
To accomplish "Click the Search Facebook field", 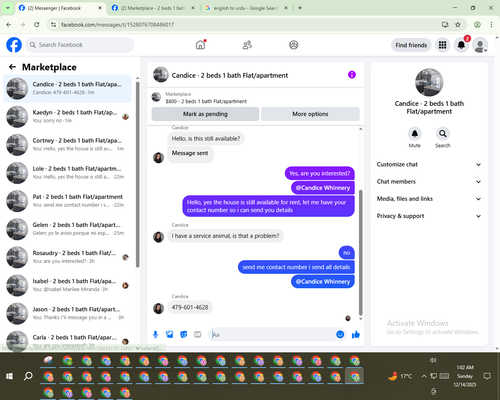I will [80, 45].
